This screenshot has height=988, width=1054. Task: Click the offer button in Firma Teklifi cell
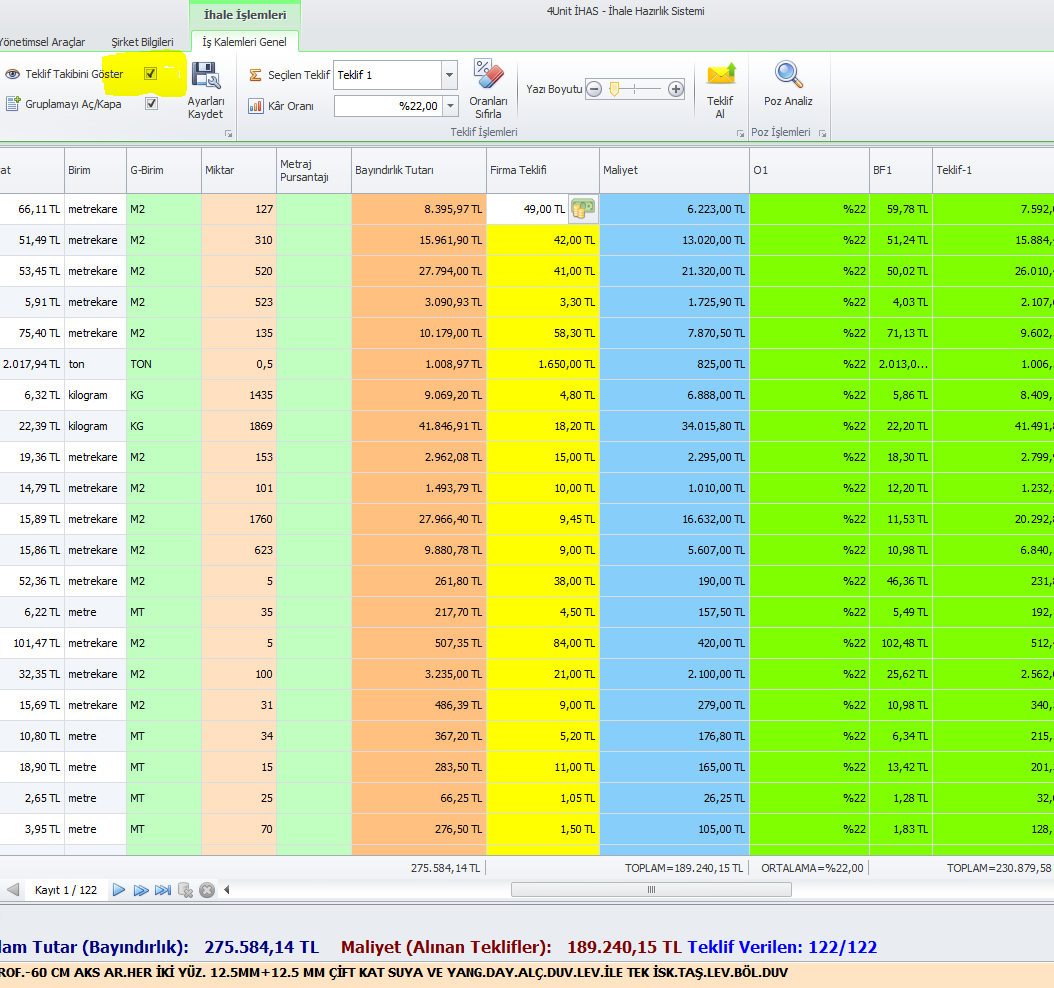pos(582,209)
